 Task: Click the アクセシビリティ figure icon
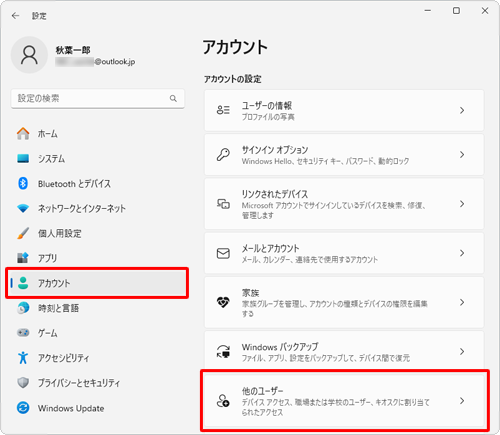click(x=23, y=358)
